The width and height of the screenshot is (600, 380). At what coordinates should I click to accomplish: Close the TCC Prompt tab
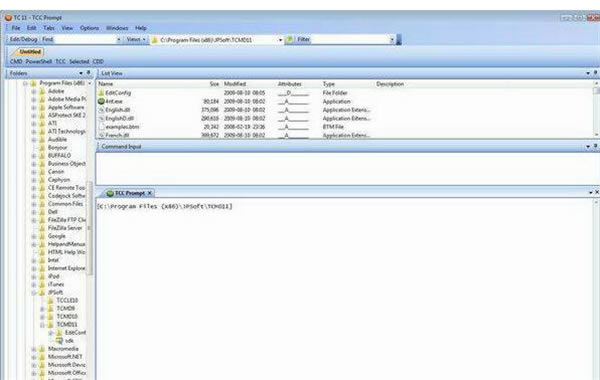click(150, 193)
